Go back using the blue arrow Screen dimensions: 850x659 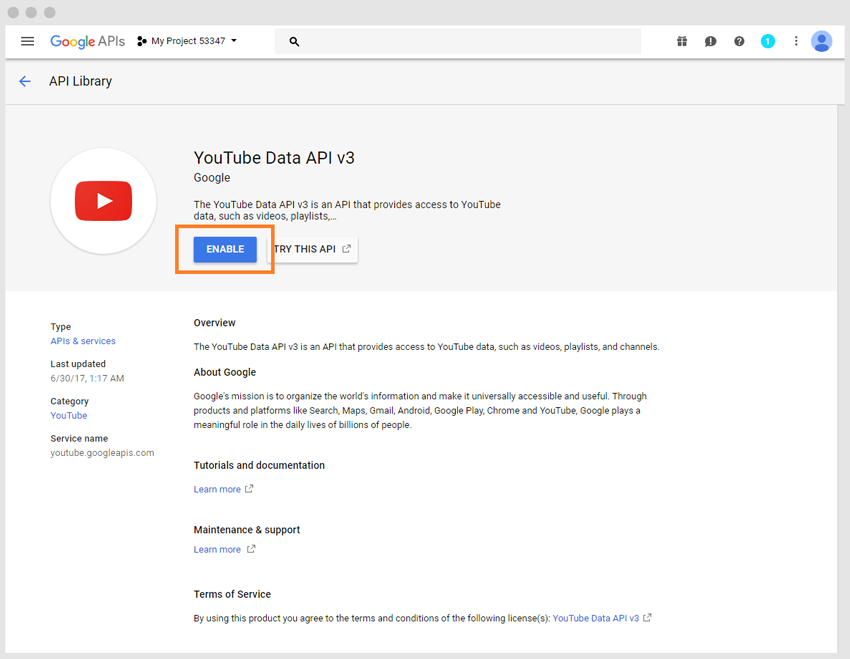click(x=25, y=81)
